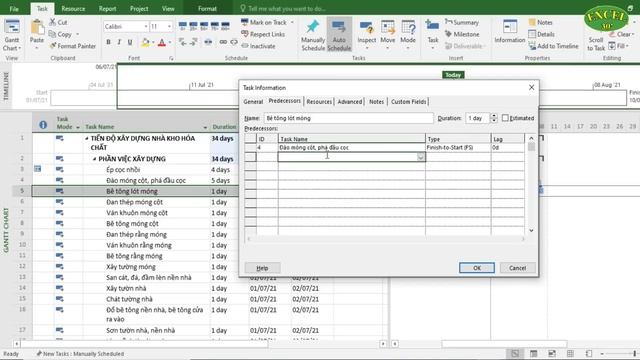Click Mark on Track

(264, 22)
